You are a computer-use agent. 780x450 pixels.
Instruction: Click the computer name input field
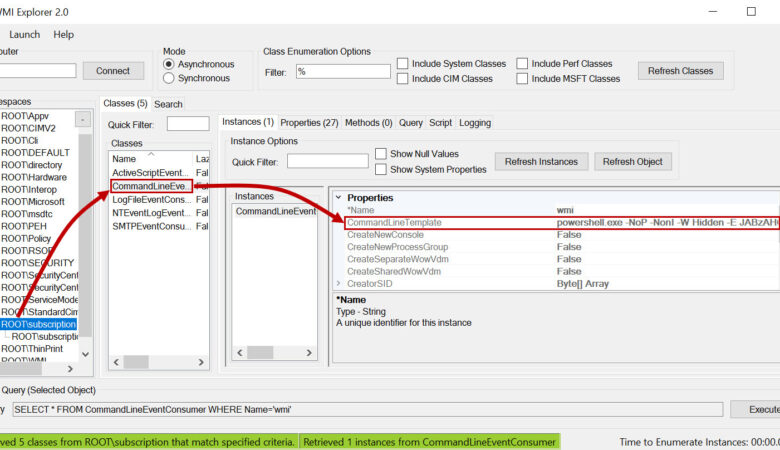(x=38, y=71)
